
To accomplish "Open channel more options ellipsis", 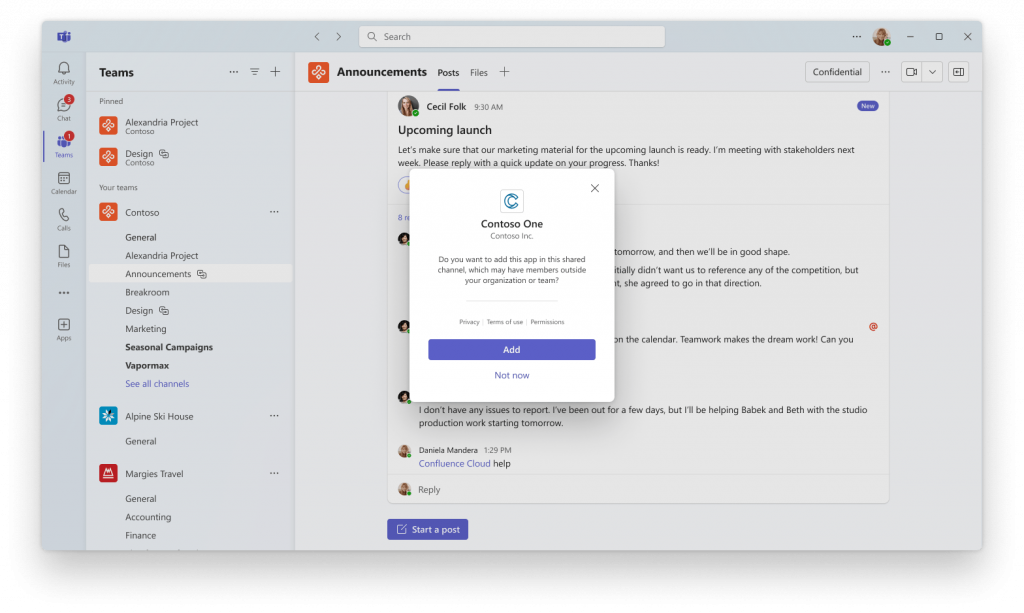I will click(886, 72).
